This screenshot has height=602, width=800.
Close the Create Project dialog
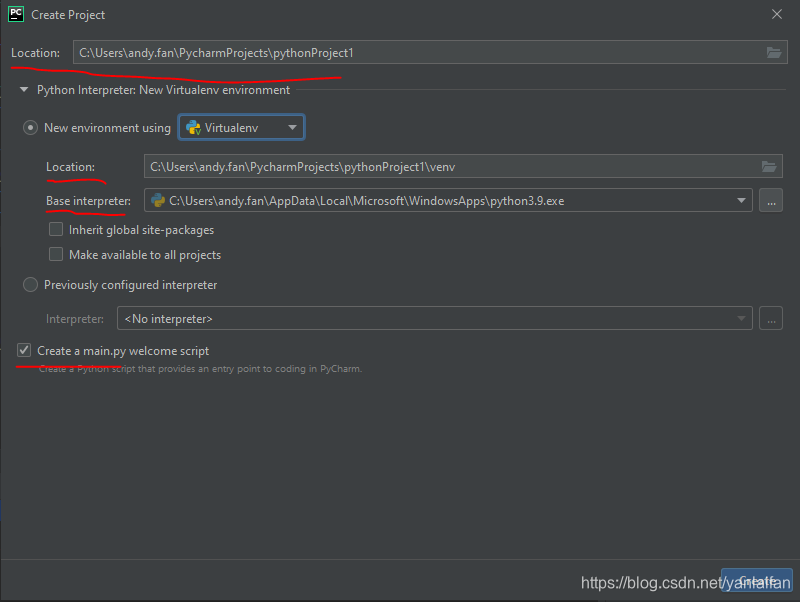point(777,14)
